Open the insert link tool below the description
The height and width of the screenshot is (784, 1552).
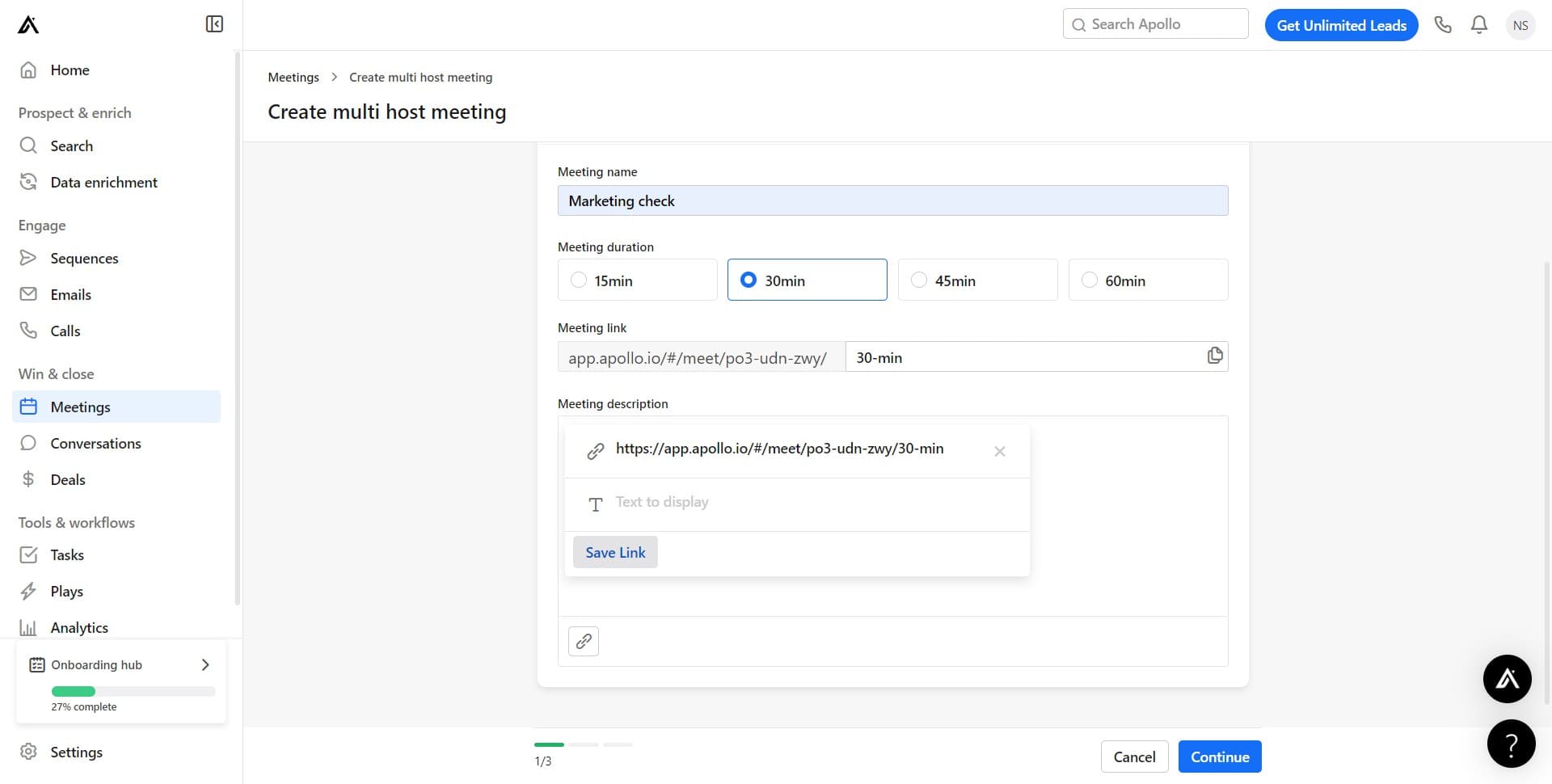click(x=583, y=641)
